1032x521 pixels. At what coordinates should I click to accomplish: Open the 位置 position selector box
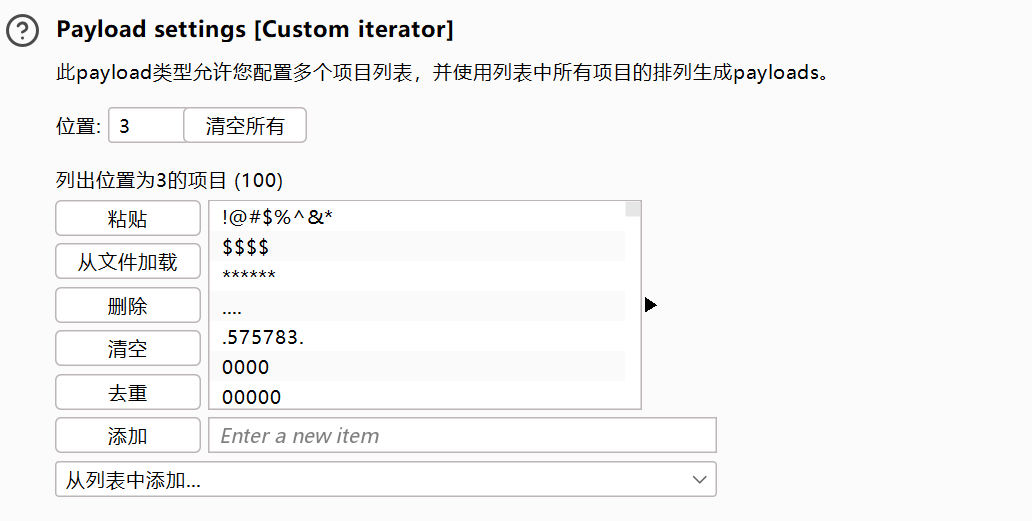coord(146,126)
